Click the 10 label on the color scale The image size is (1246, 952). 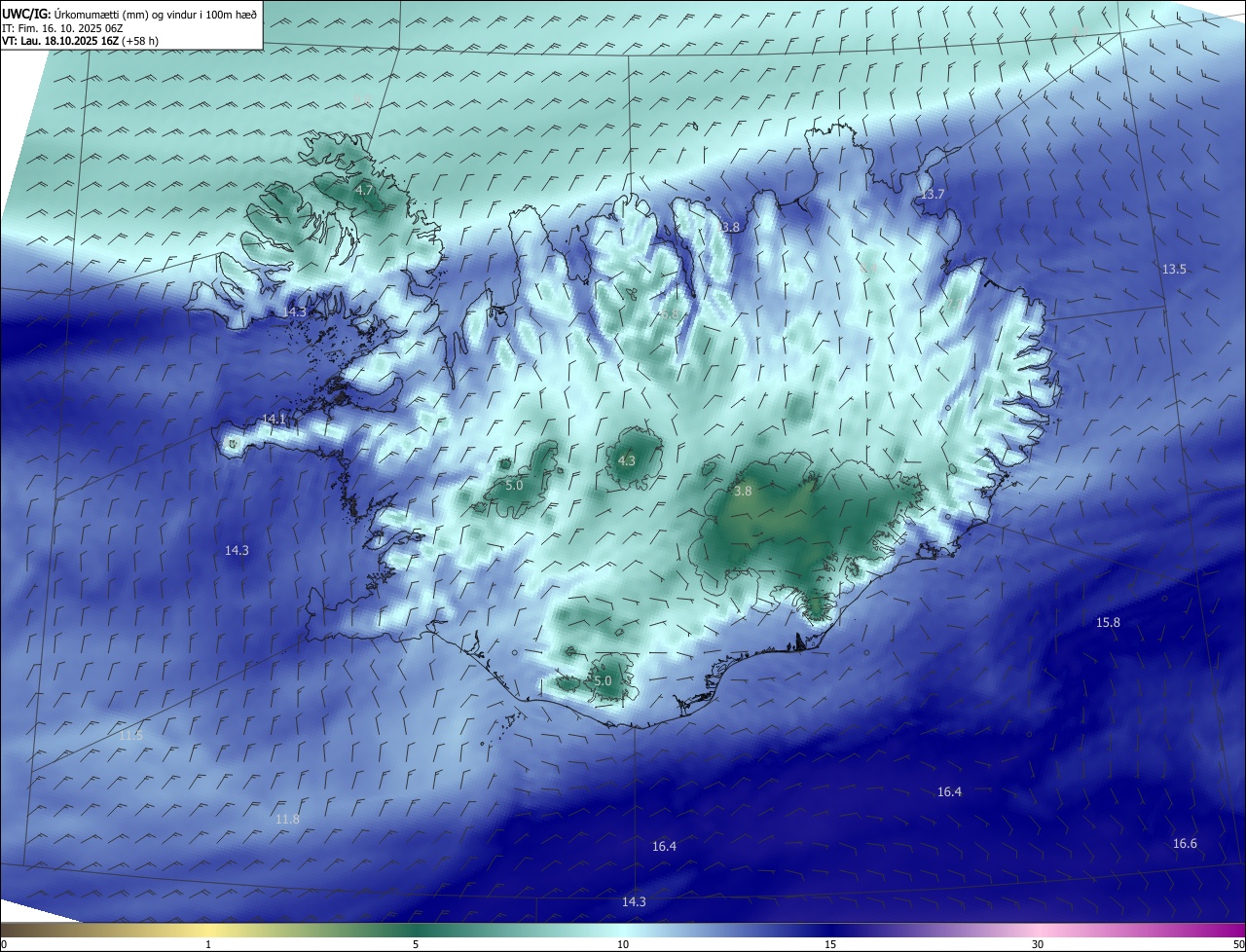(623, 944)
